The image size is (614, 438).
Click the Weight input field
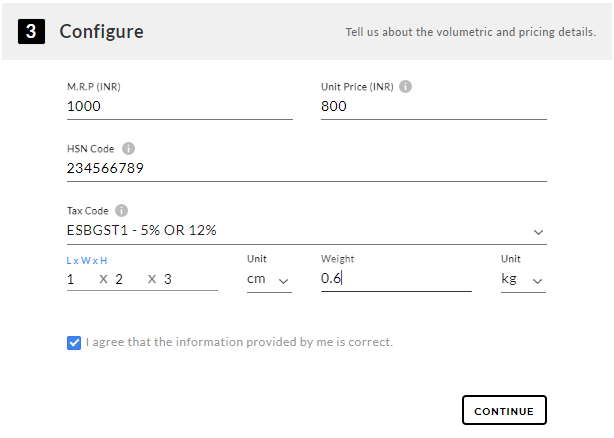[396, 279]
